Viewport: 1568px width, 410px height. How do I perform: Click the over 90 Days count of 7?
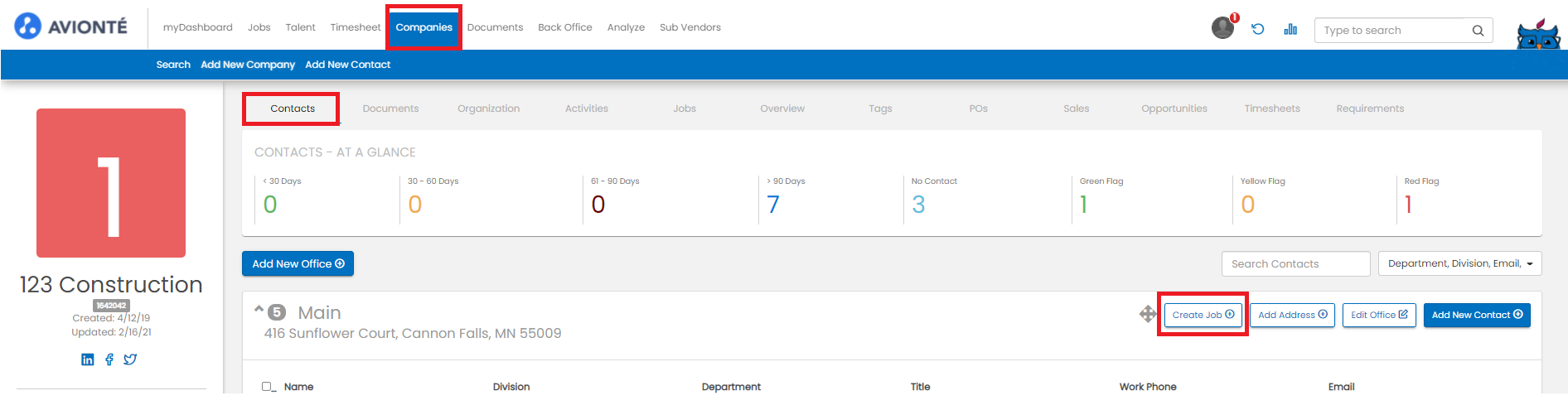click(773, 205)
